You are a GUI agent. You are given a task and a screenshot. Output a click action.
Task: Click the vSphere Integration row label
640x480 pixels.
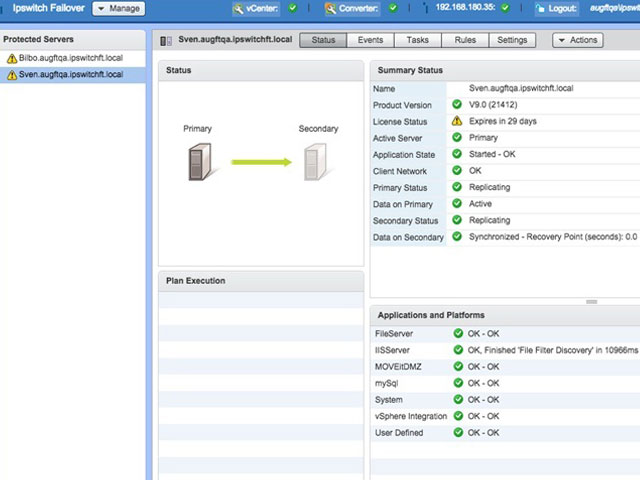(x=411, y=416)
